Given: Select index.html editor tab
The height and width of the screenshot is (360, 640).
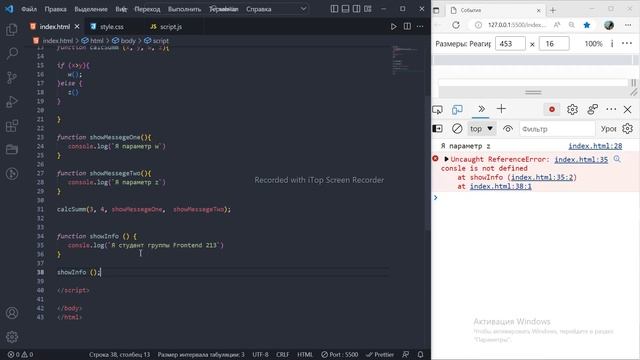Looking at the screenshot, I should (x=54, y=27).
